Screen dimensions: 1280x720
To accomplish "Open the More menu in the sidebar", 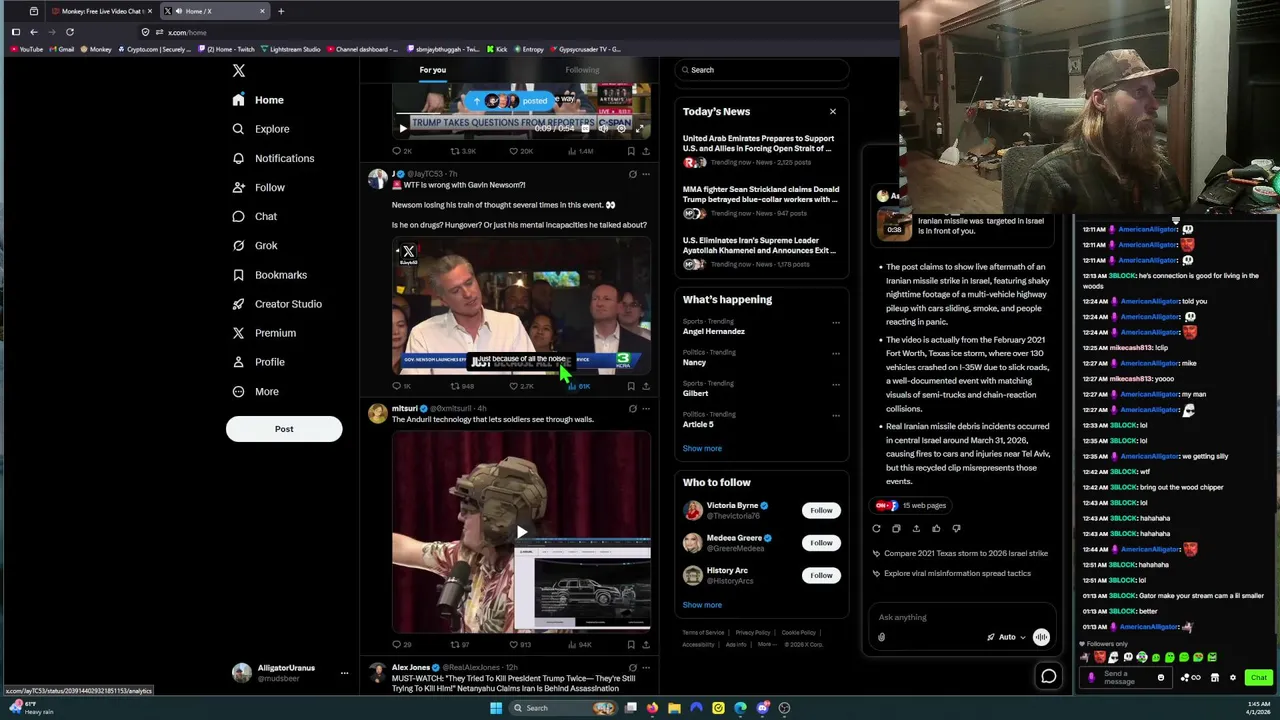I will (x=255, y=392).
